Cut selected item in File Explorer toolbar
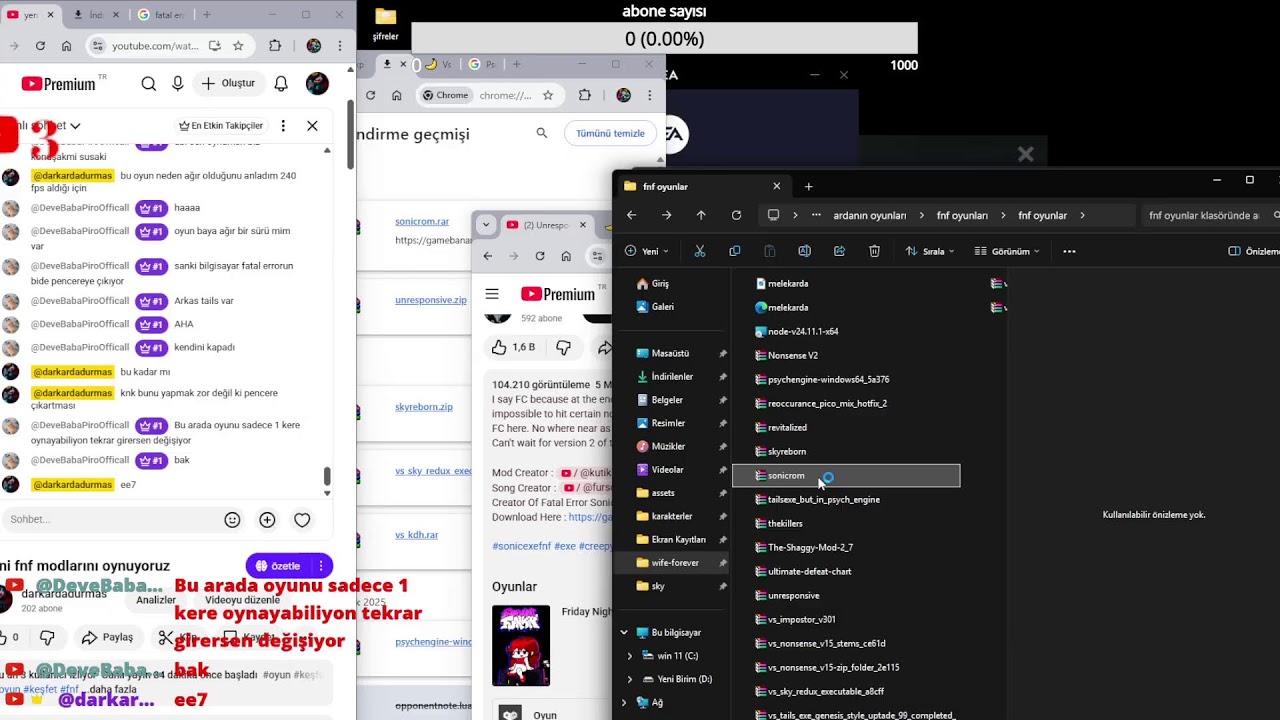Viewport: 1280px width, 720px height. (700, 251)
